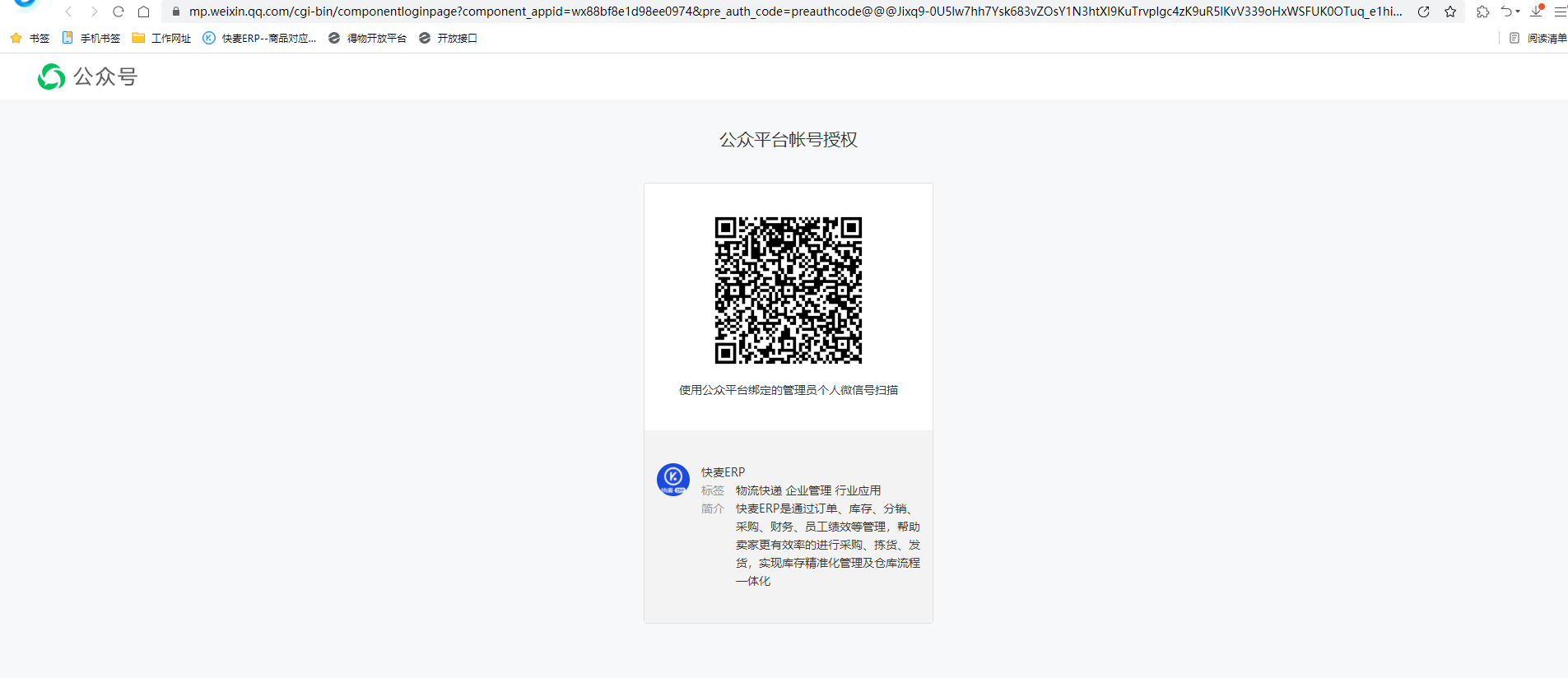
Task: Open the extensions puzzle icon
Action: (1482, 12)
